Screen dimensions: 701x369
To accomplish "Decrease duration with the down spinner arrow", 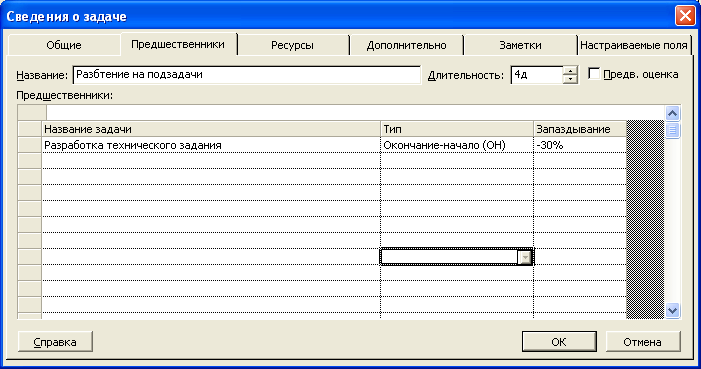I will [570, 79].
